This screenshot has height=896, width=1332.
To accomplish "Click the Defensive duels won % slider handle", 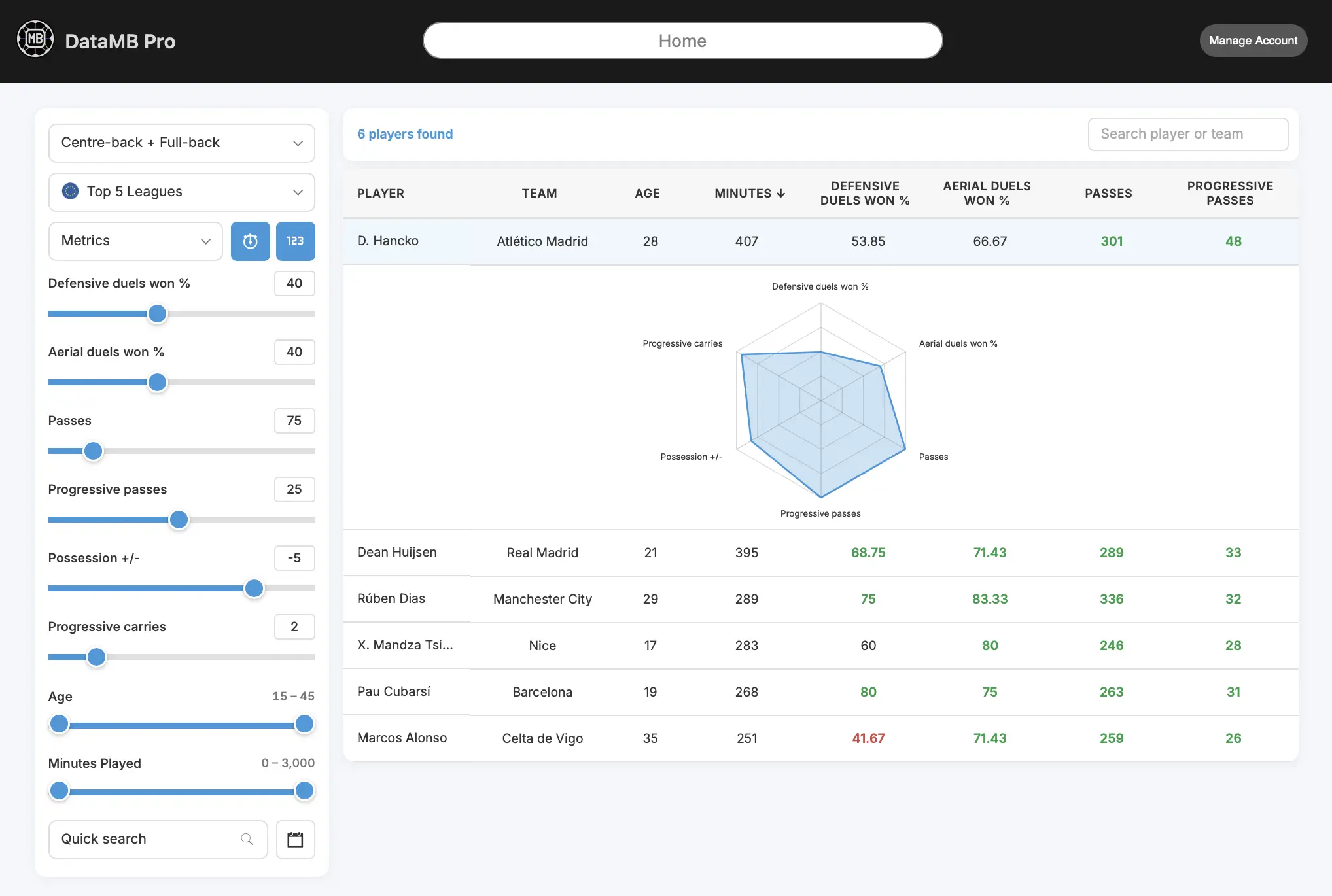I will point(157,314).
